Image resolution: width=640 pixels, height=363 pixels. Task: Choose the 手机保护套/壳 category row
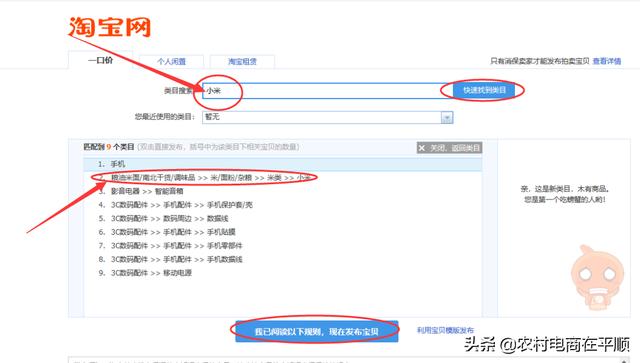pyautogui.click(x=282, y=205)
